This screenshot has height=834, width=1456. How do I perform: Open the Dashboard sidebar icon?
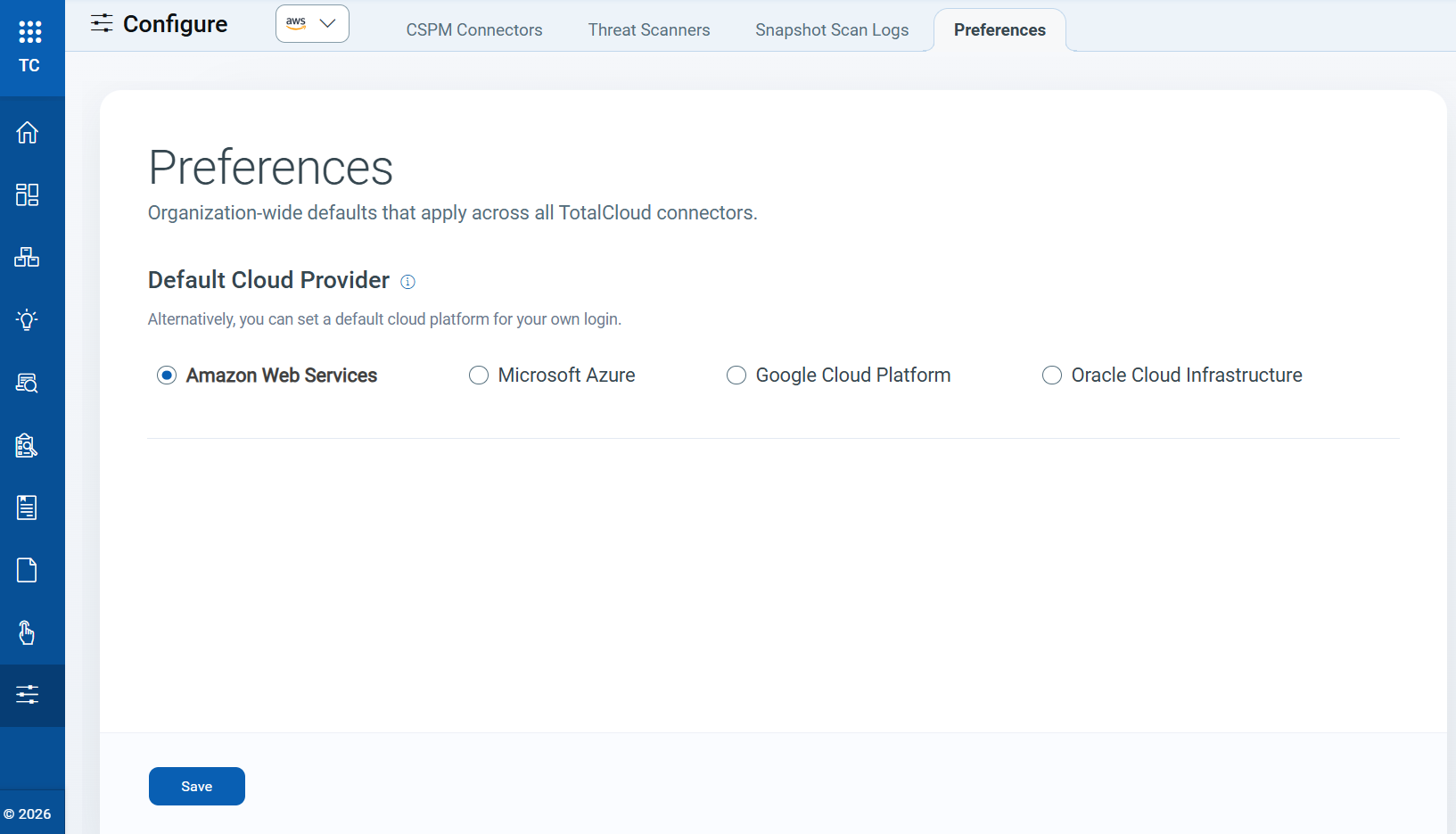coord(28,194)
